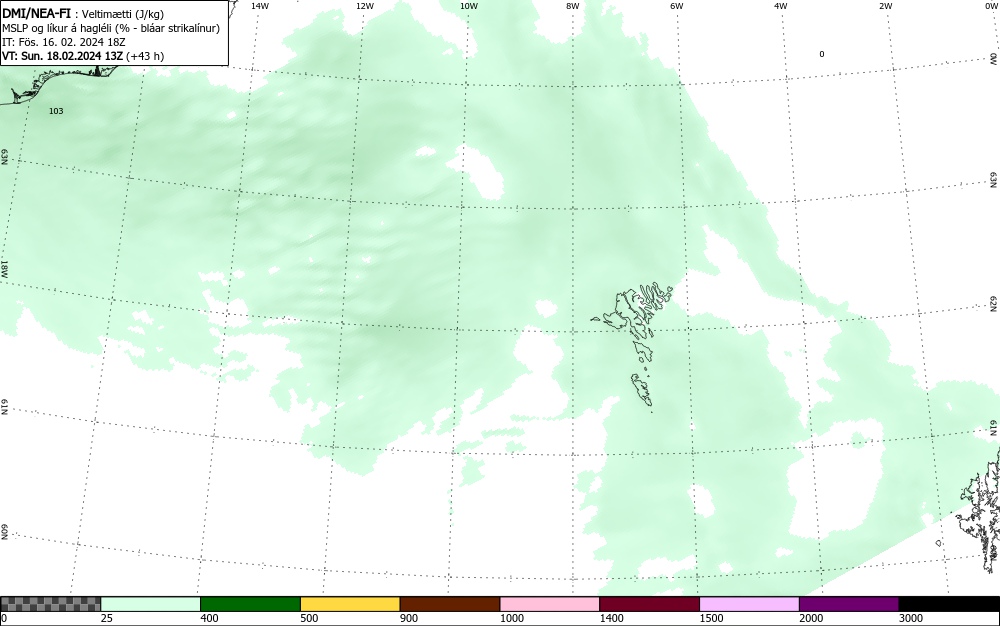The height and width of the screenshot is (626, 1000).
Task: Select the yellow 500–900 legend swatch
Action: 350,604
